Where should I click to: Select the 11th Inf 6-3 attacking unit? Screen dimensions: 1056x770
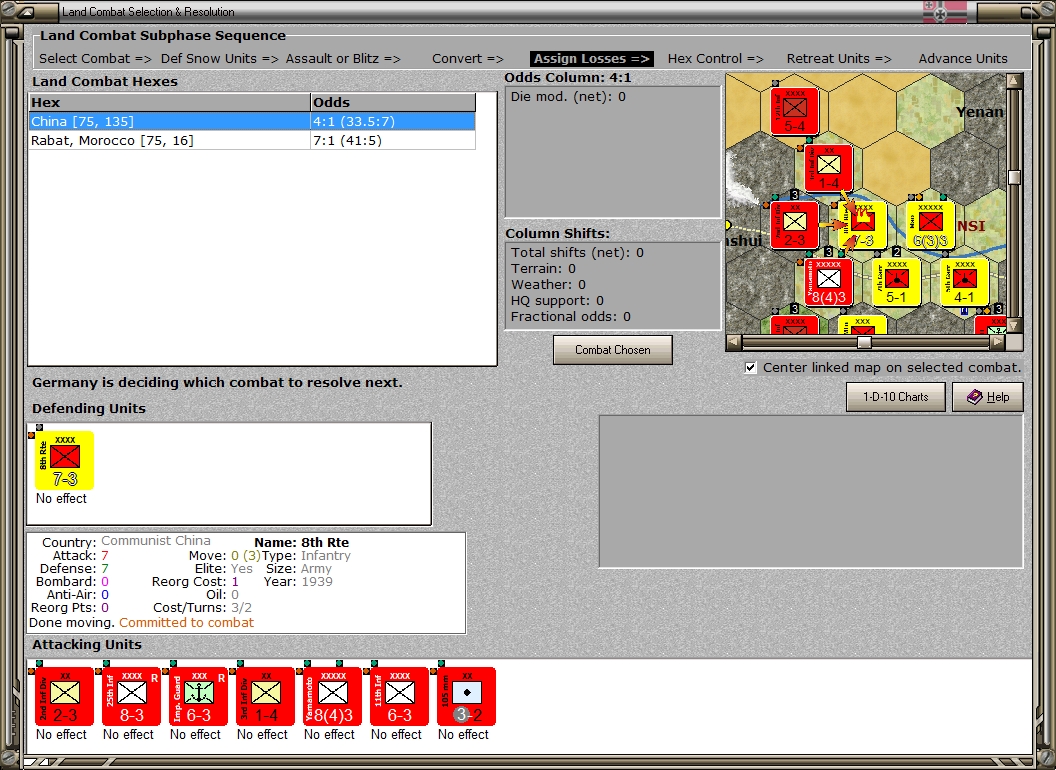click(399, 697)
